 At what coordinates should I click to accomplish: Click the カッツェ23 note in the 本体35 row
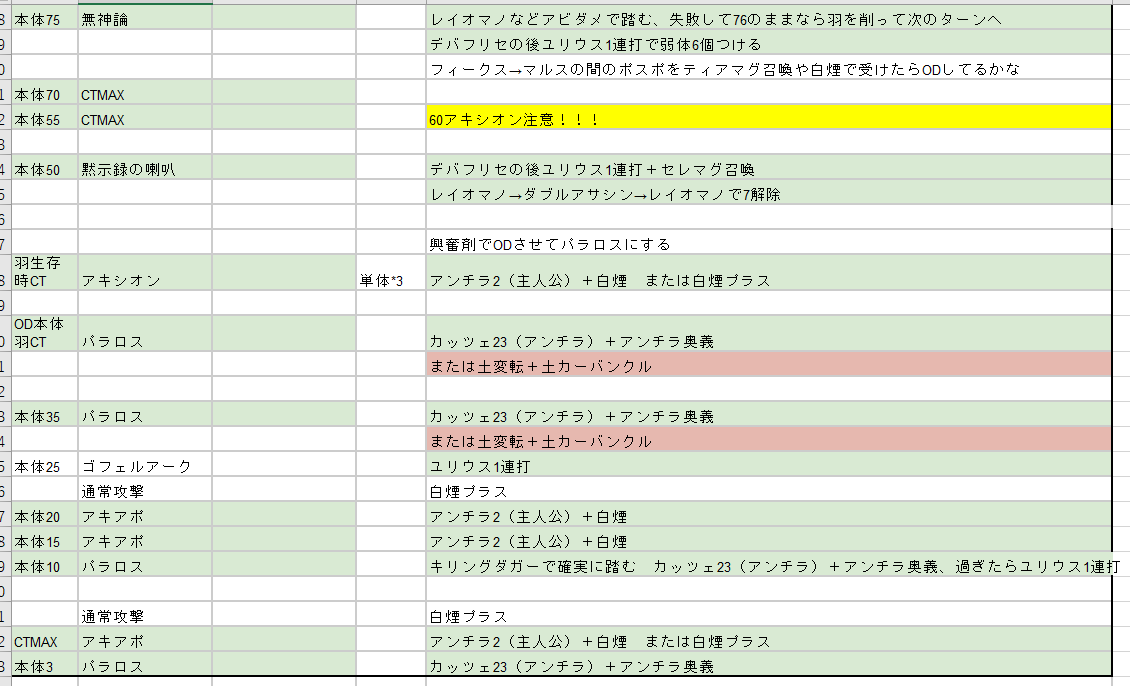pyautogui.click(x=768, y=415)
